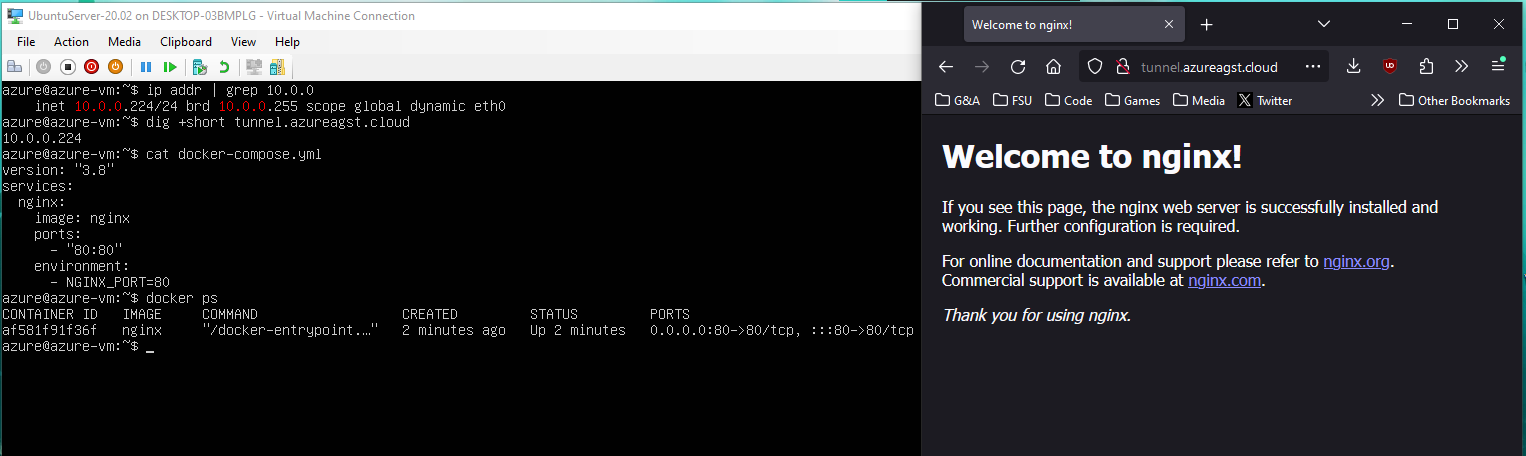Open the G&A bookmarks folder

pyautogui.click(x=957, y=100)
